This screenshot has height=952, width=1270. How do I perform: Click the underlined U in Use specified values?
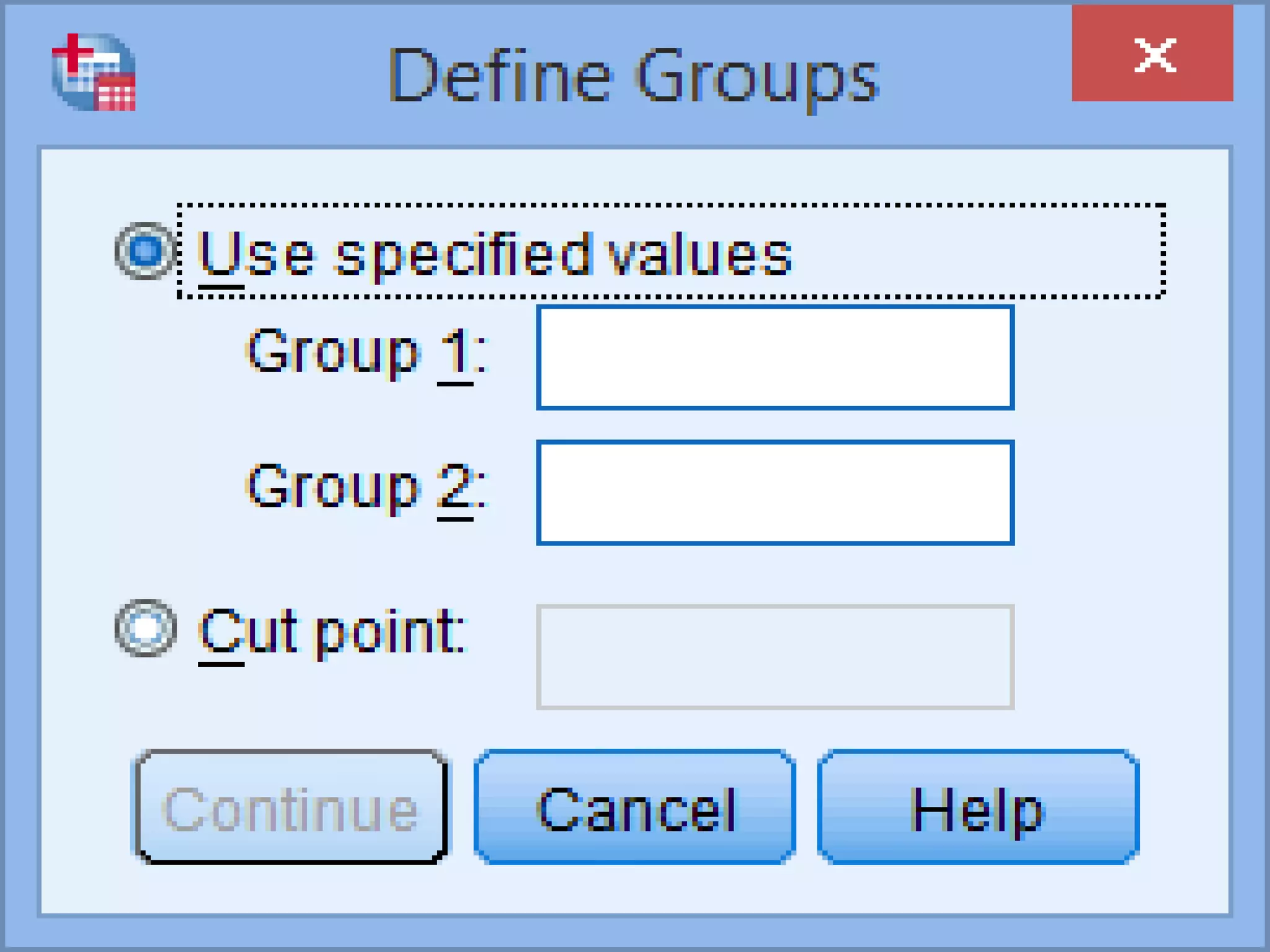click(x=220, y=254)
